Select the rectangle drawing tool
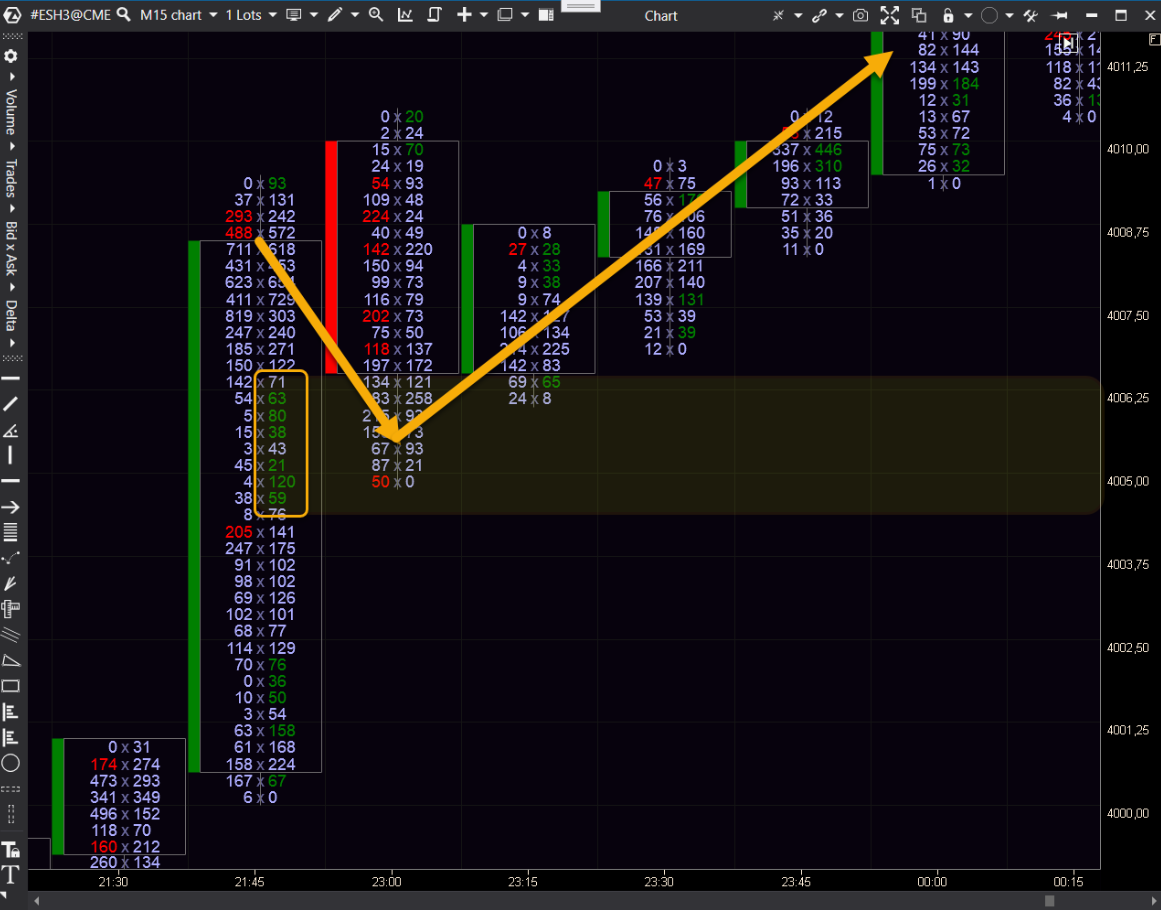The width and height of the screenshot is (1161, 910). [x=11, y=686]
